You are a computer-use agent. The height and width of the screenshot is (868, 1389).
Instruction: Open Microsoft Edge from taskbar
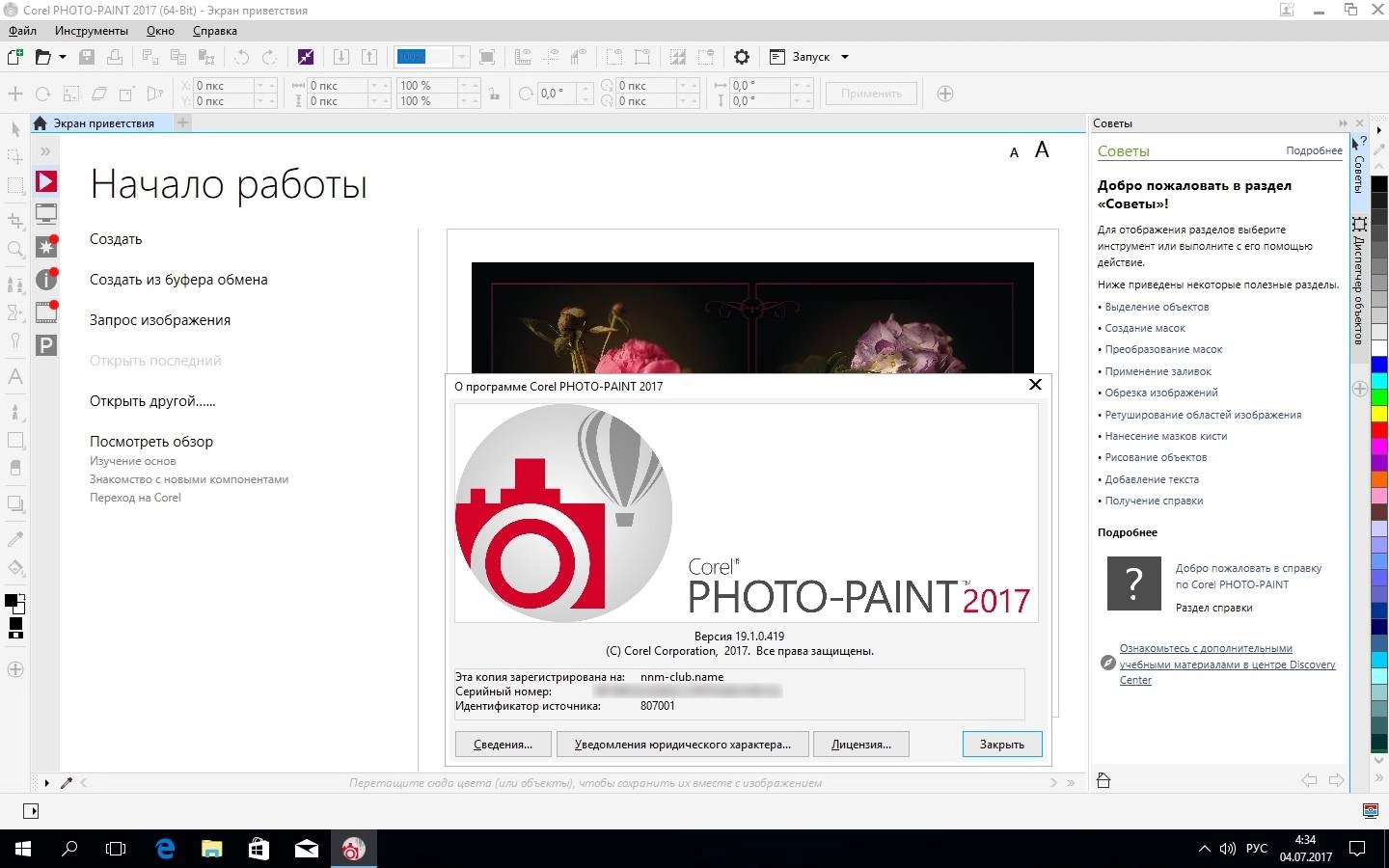[x=165, y=849]
